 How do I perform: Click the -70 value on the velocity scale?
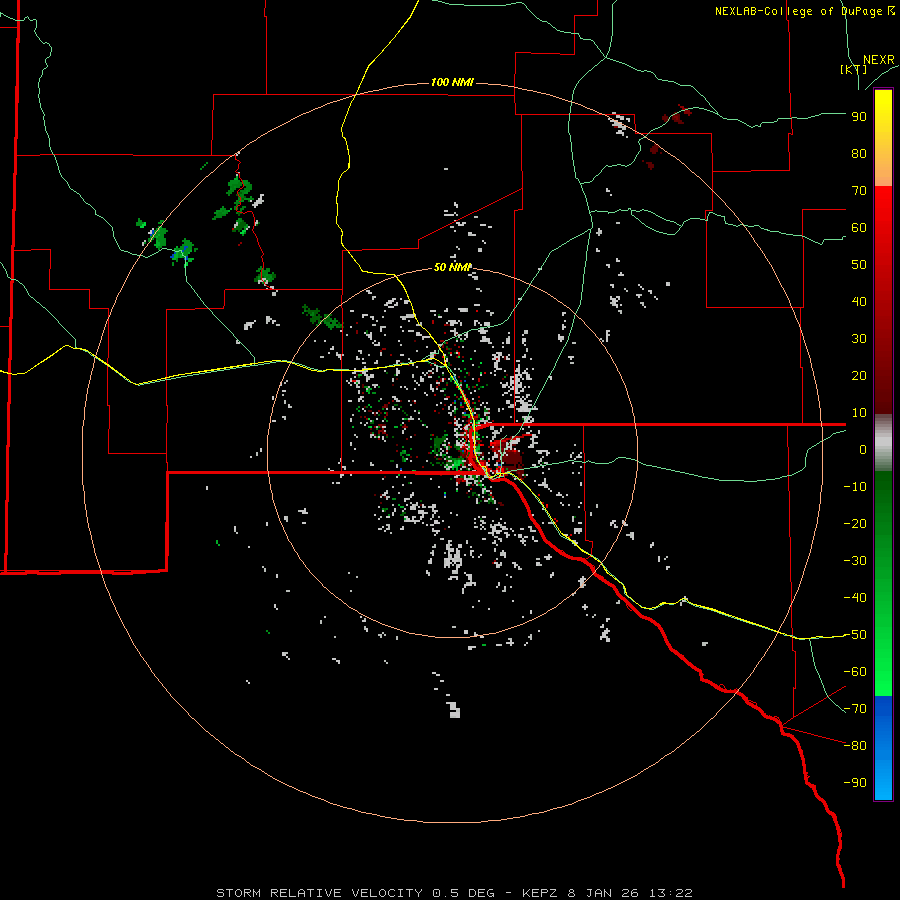pos(855,709)
